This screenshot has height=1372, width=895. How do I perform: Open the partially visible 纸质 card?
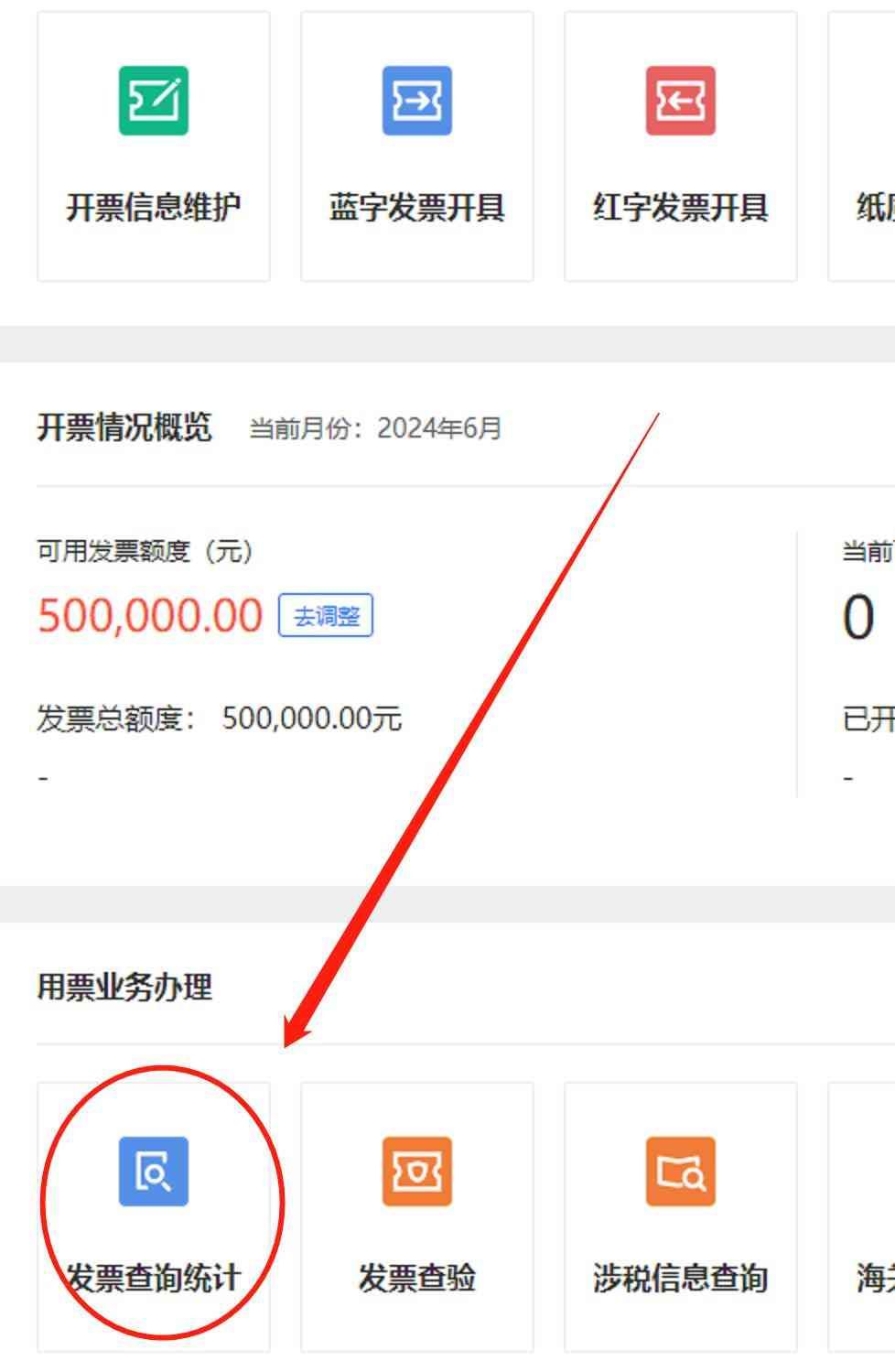pos(861,146)
